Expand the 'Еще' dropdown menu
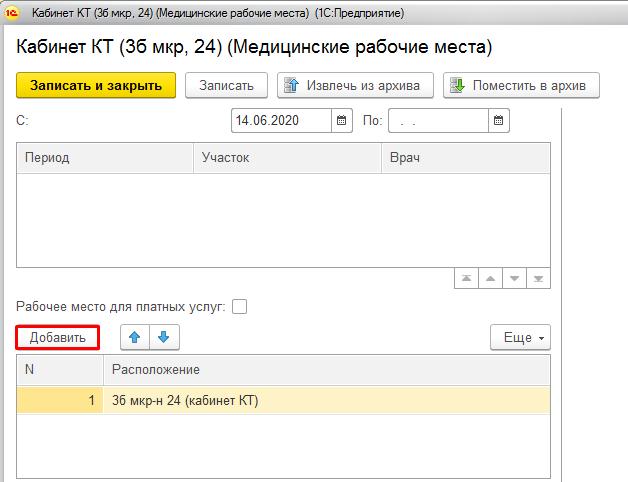Screen dimensions: 628x482 (520, 338)
